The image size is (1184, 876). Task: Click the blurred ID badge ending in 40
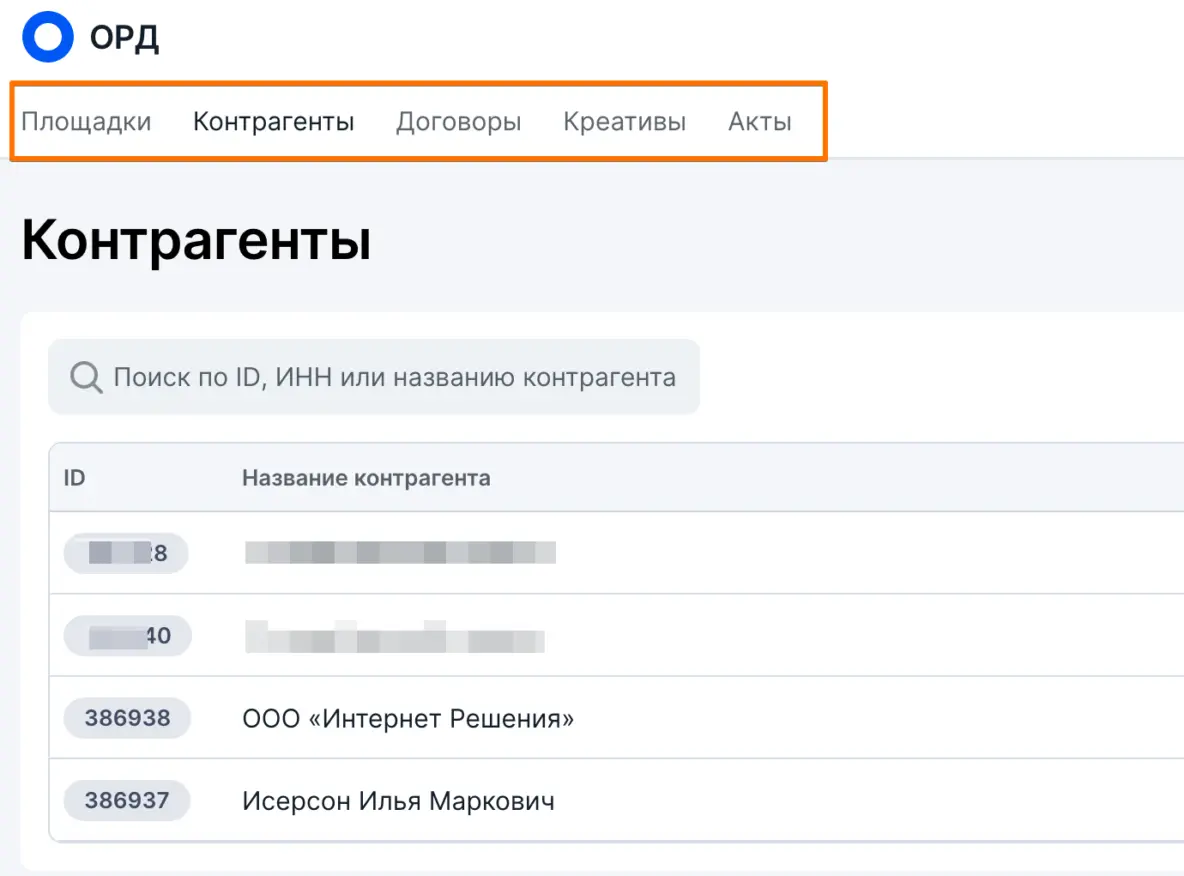pos(127,635)
